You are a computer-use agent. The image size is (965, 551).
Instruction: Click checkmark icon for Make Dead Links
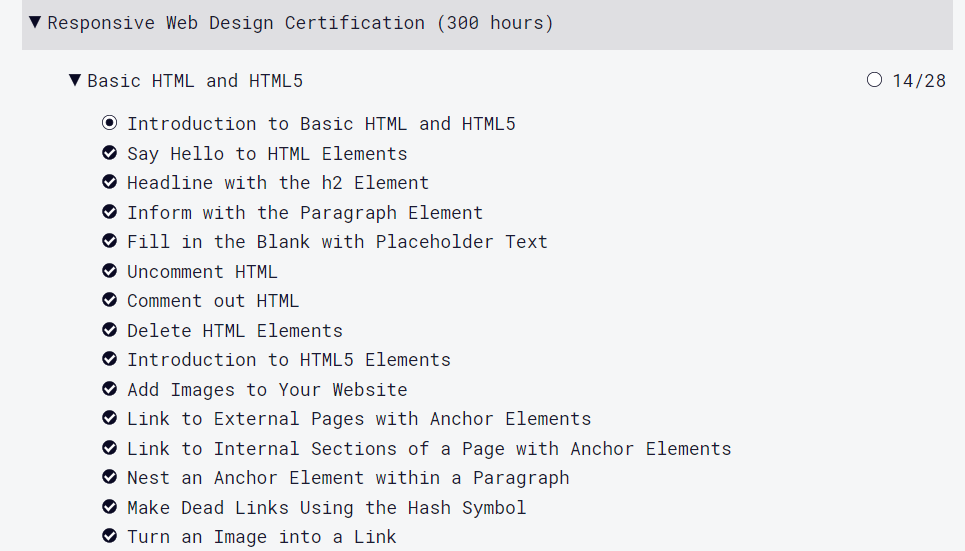click(x=110, y=507)
